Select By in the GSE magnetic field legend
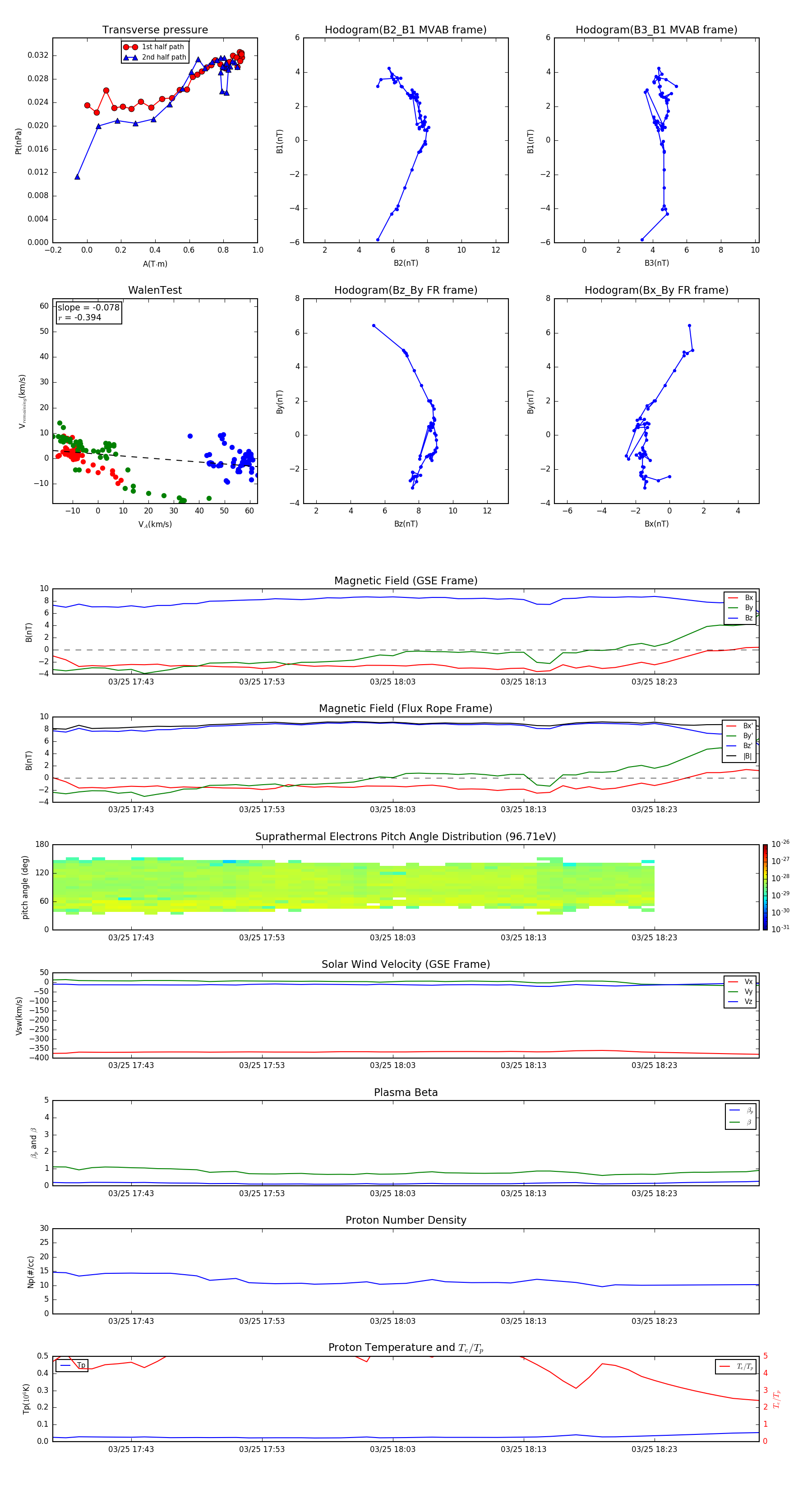The height and width of the screenshot is (1489, 812). (x=740, y=607)
